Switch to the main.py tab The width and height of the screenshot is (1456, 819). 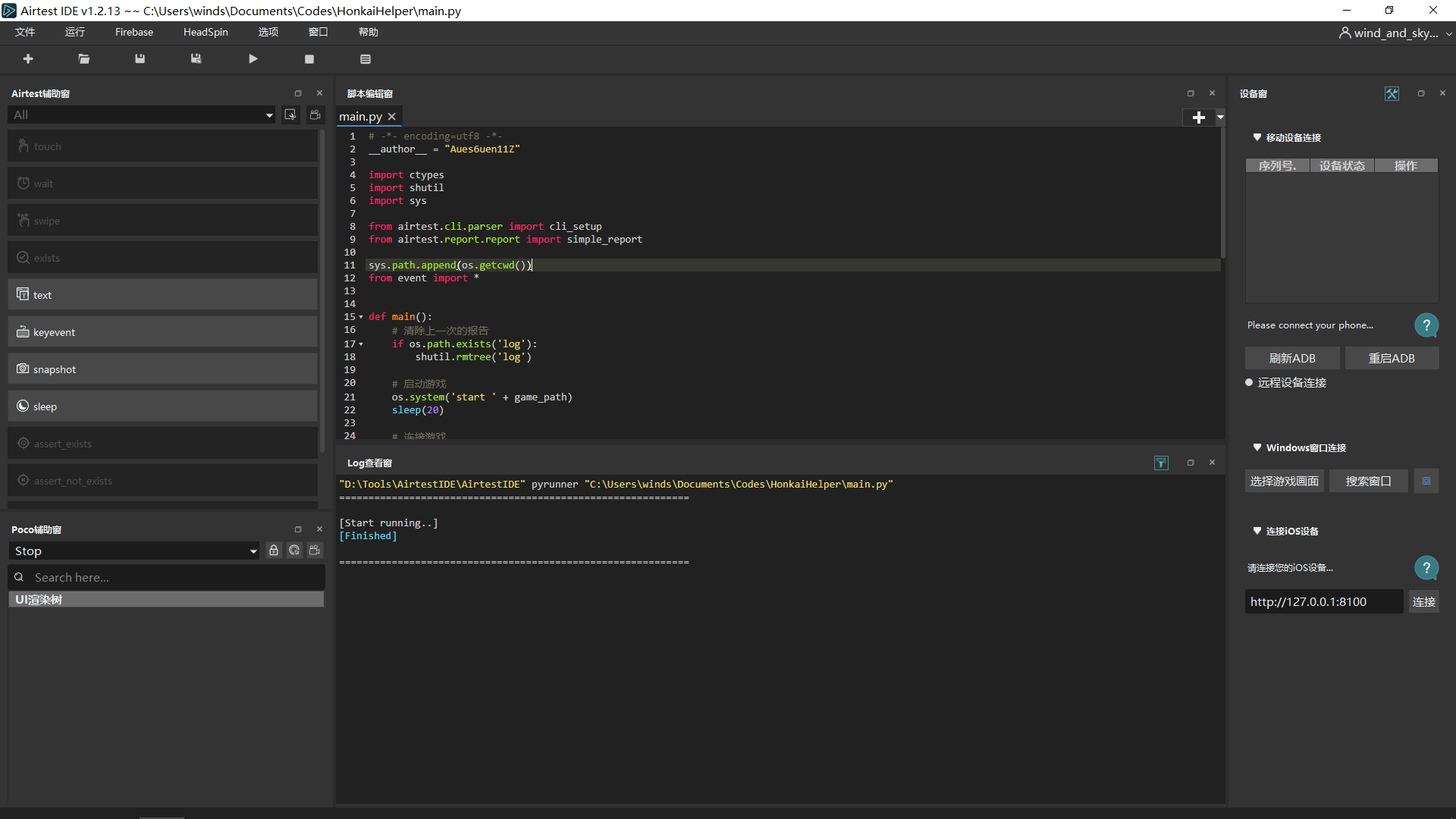pyautogui.click(x=360, y=117)
